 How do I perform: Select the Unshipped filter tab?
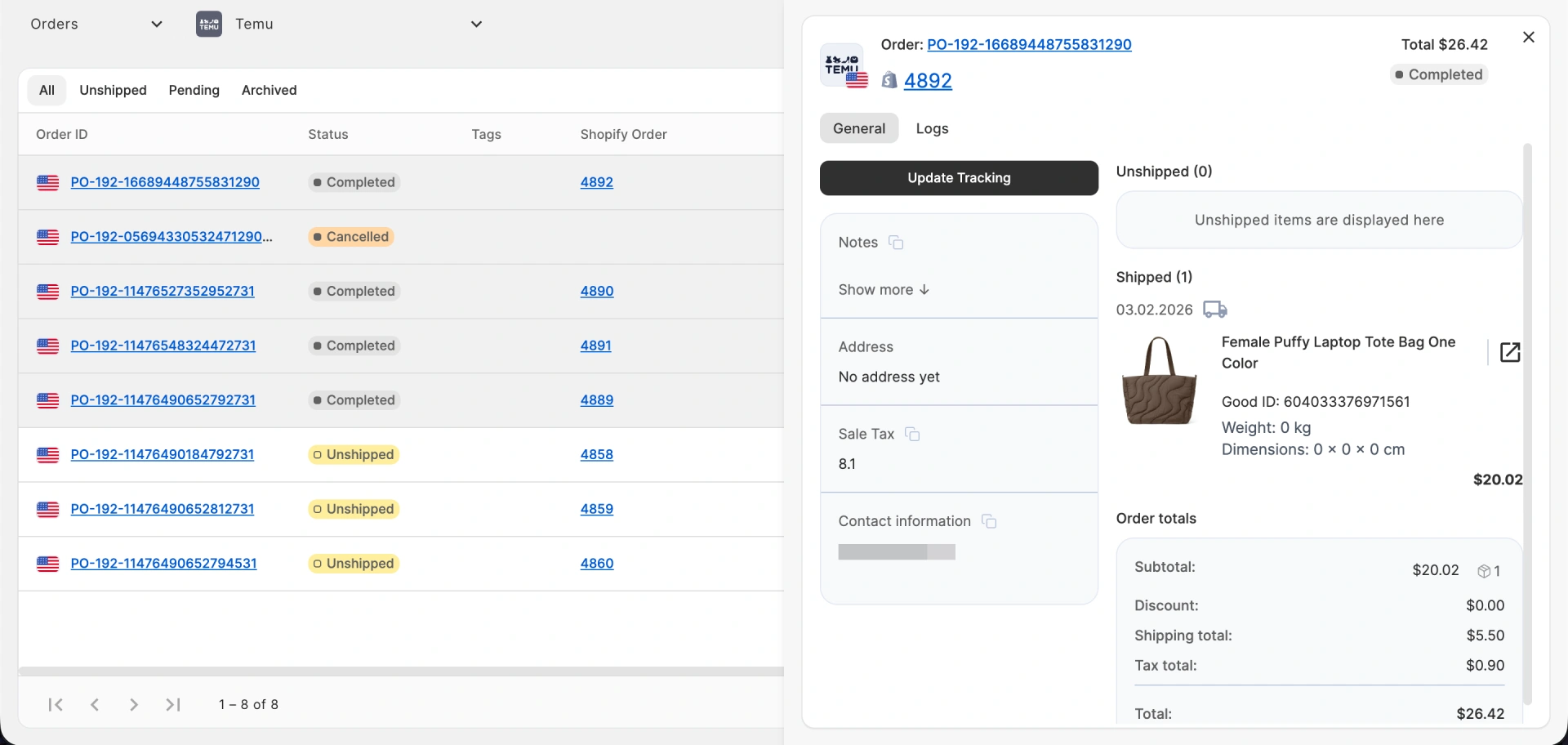pos(113,90)
